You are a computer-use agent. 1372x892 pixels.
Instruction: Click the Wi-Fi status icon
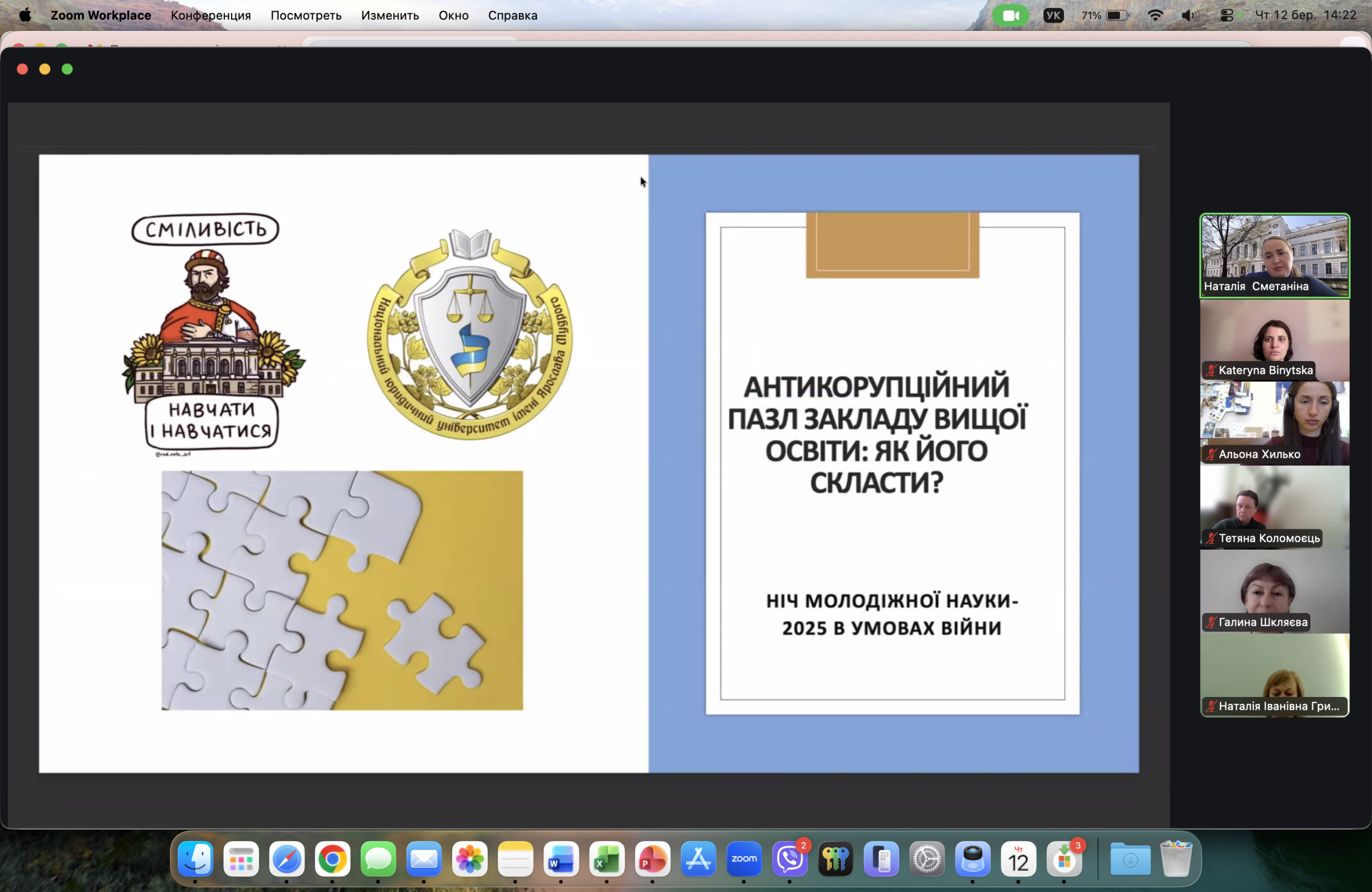click(1154, 16)
